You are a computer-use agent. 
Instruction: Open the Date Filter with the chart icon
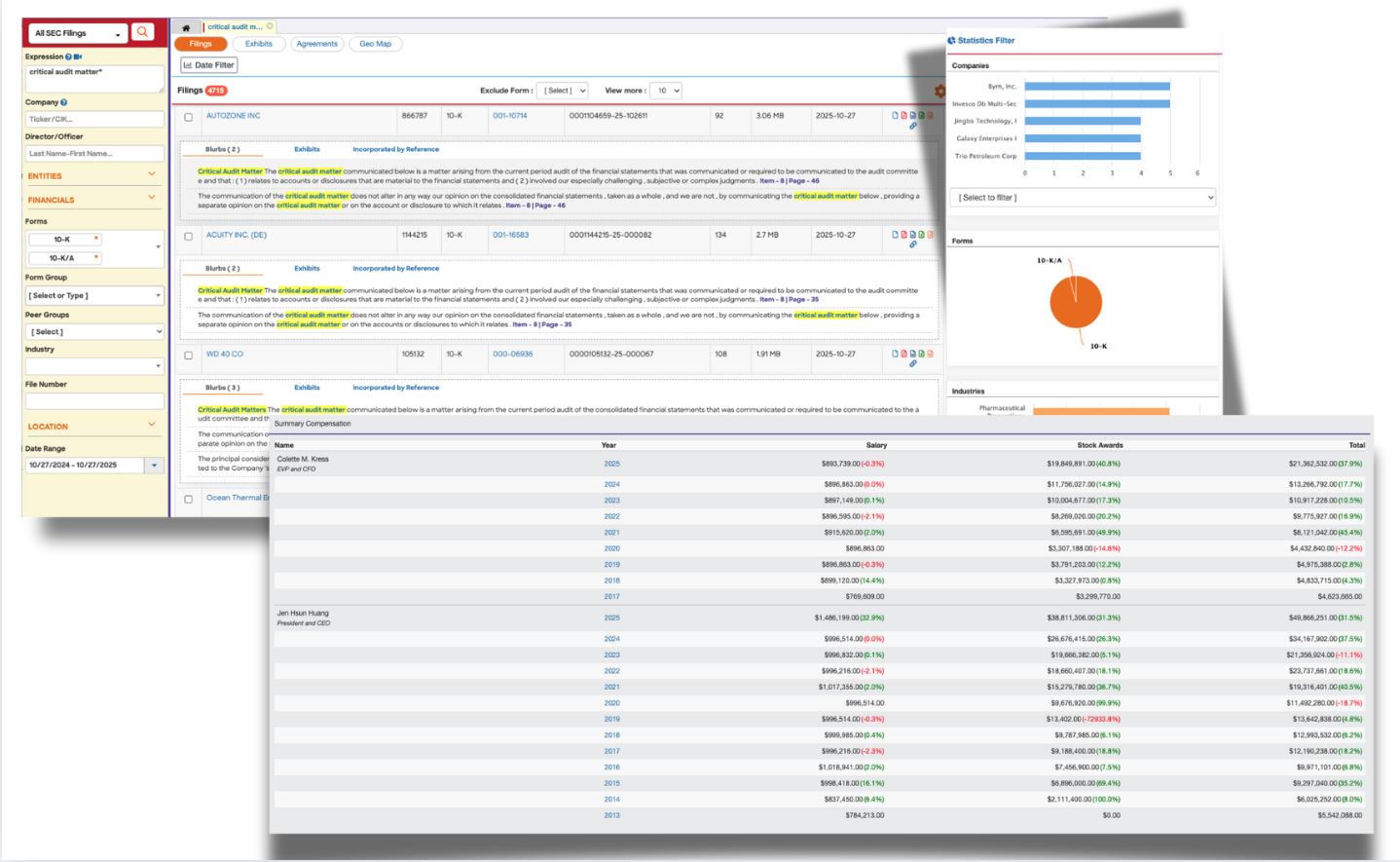208,64
